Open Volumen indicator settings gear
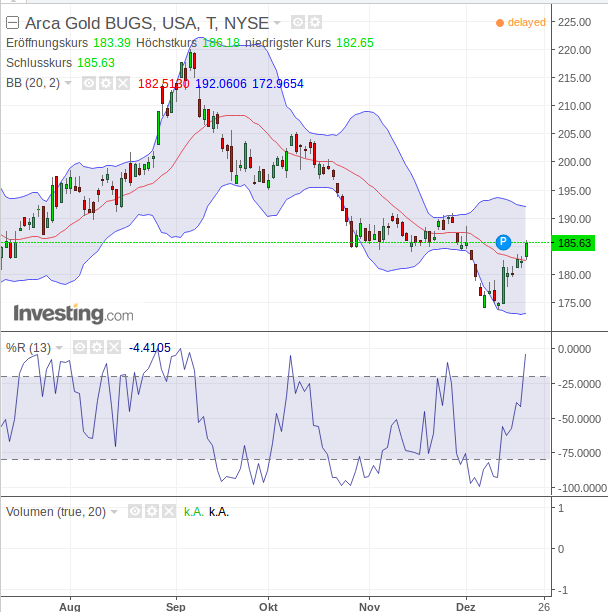Viewport: 608px width, 612px height. coord(152,511)
